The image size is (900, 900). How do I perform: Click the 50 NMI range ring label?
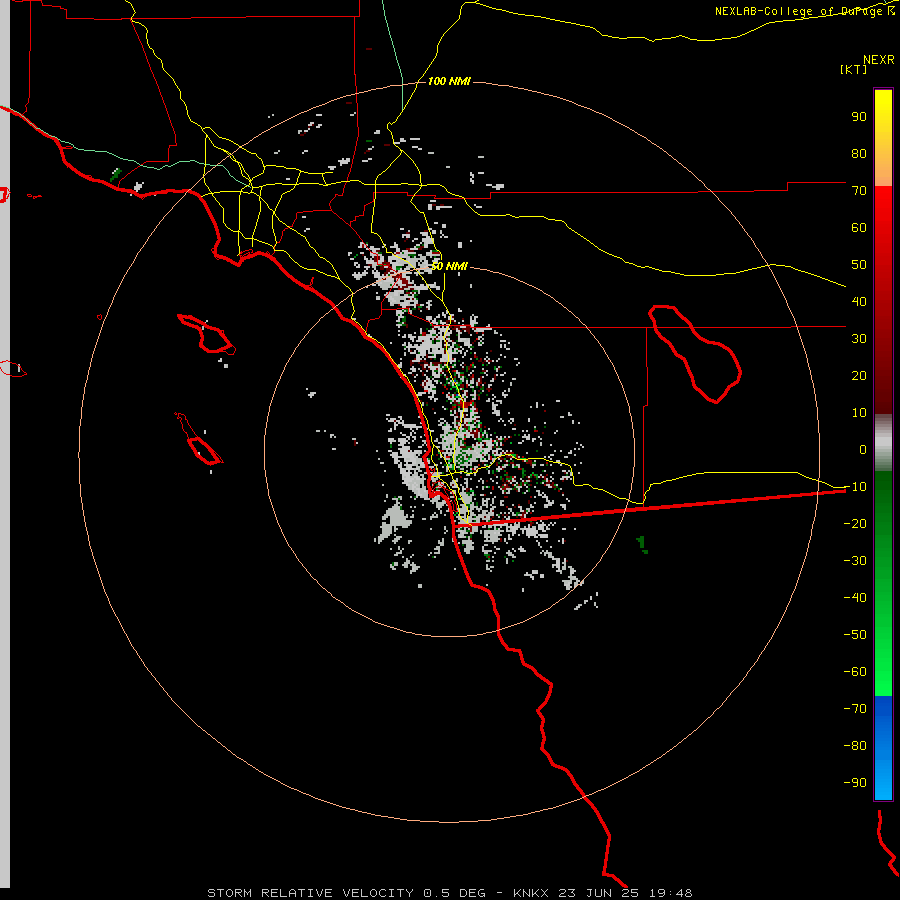(x=449, y=266)
